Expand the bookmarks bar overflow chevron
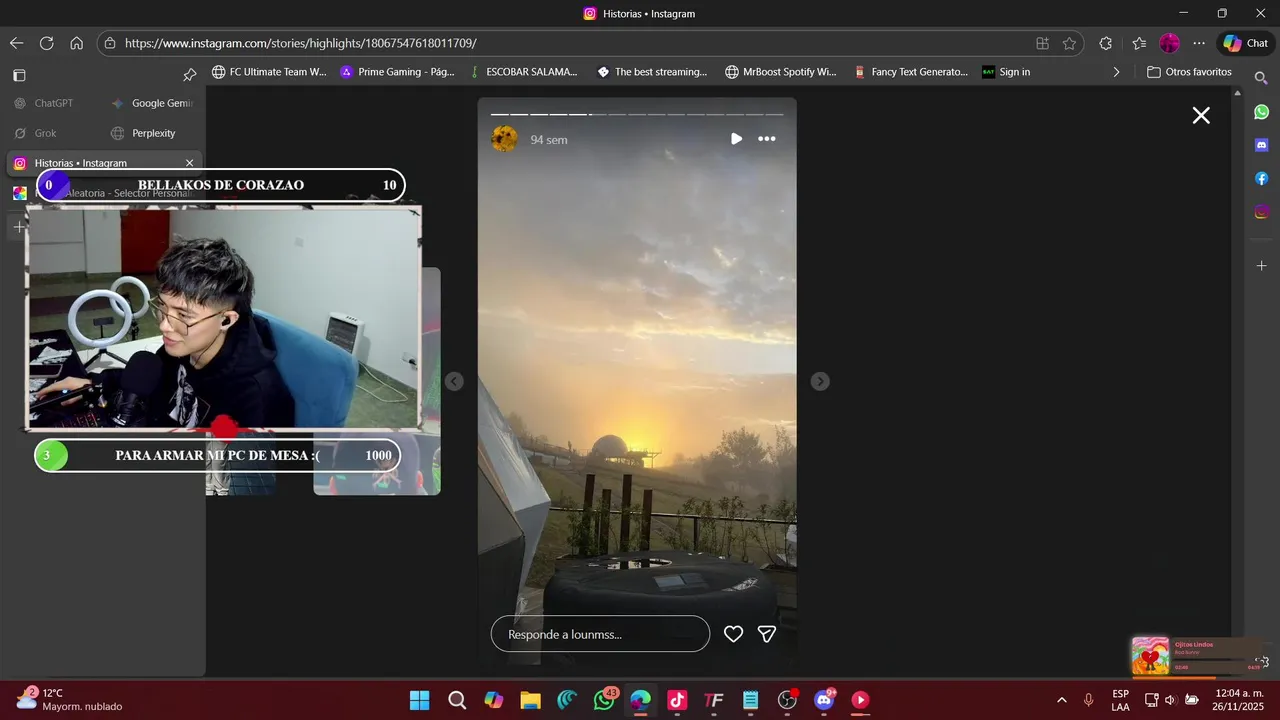This screenshot has height=720, width=1280. tap(1116, 72)
